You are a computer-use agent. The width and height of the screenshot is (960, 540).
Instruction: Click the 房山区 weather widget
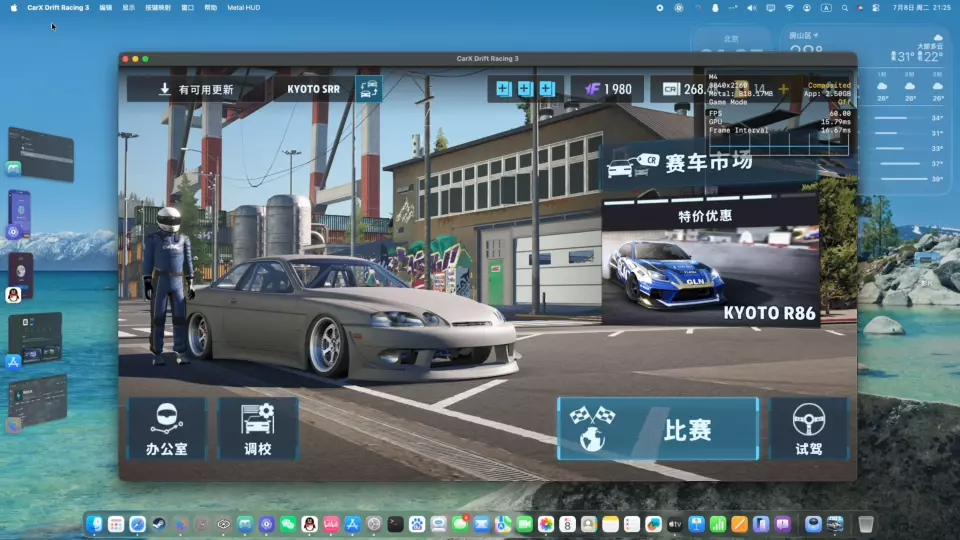tap(866, 110)
